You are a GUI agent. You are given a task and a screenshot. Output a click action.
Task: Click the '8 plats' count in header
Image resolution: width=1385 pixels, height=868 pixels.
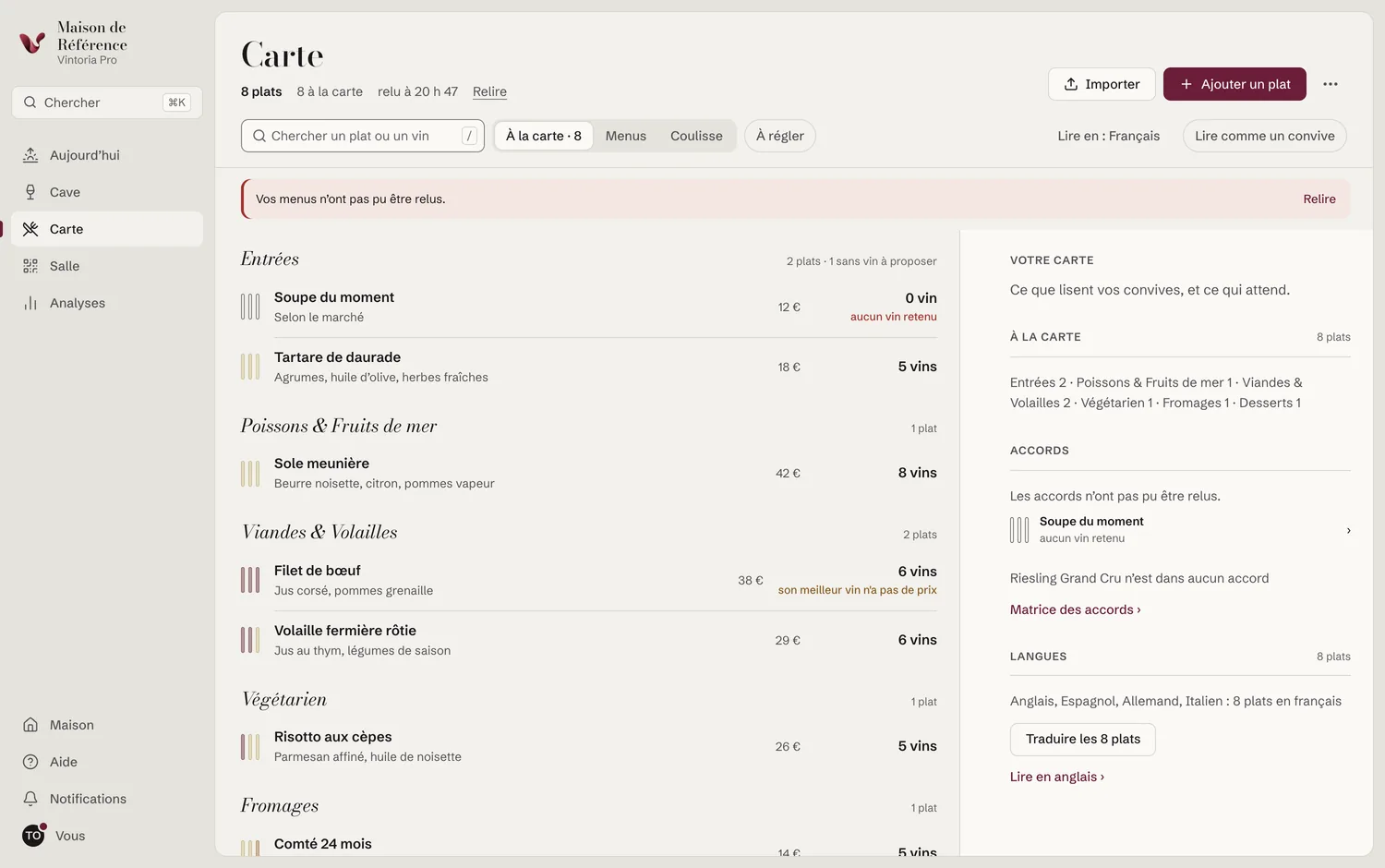261,91
